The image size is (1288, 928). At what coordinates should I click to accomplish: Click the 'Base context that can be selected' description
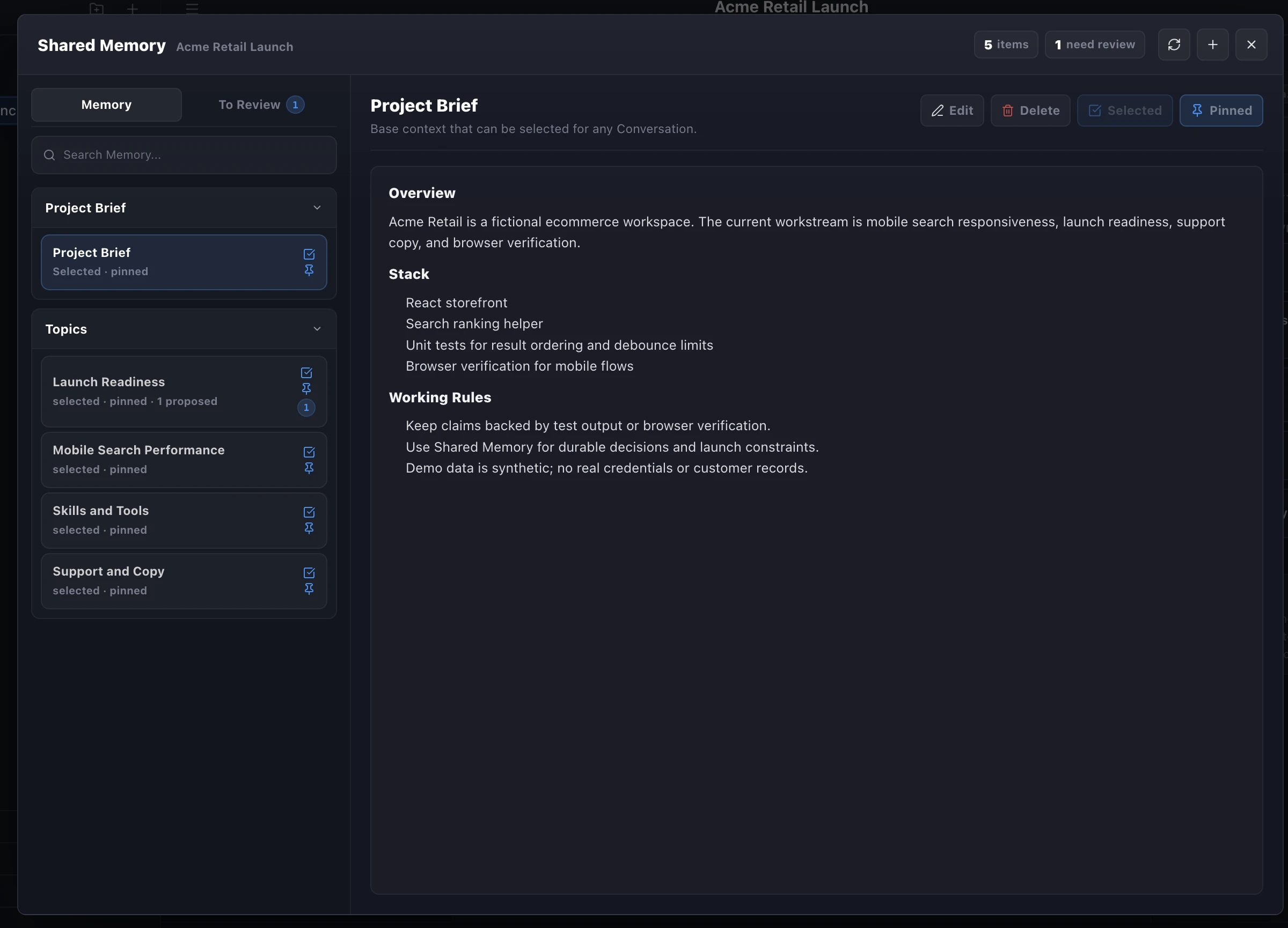533,129
